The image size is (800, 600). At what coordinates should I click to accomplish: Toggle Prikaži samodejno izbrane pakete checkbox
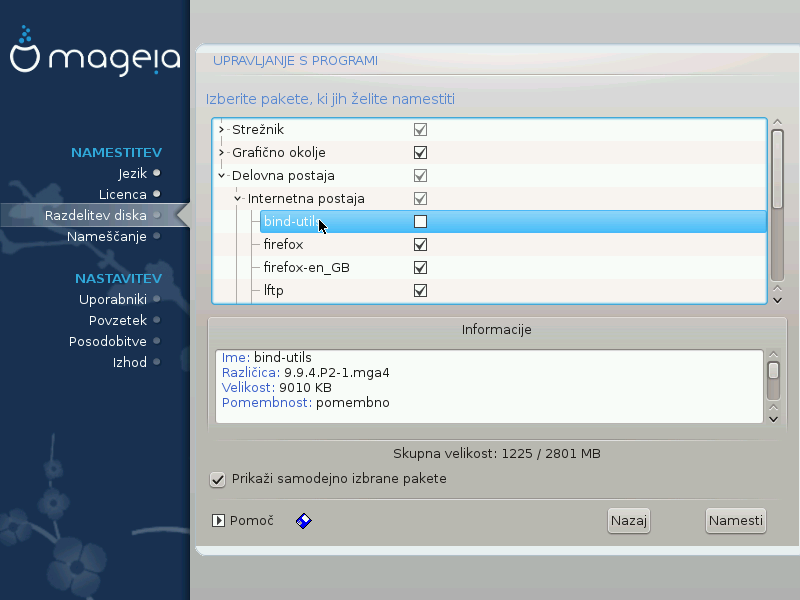pos(217,480)
